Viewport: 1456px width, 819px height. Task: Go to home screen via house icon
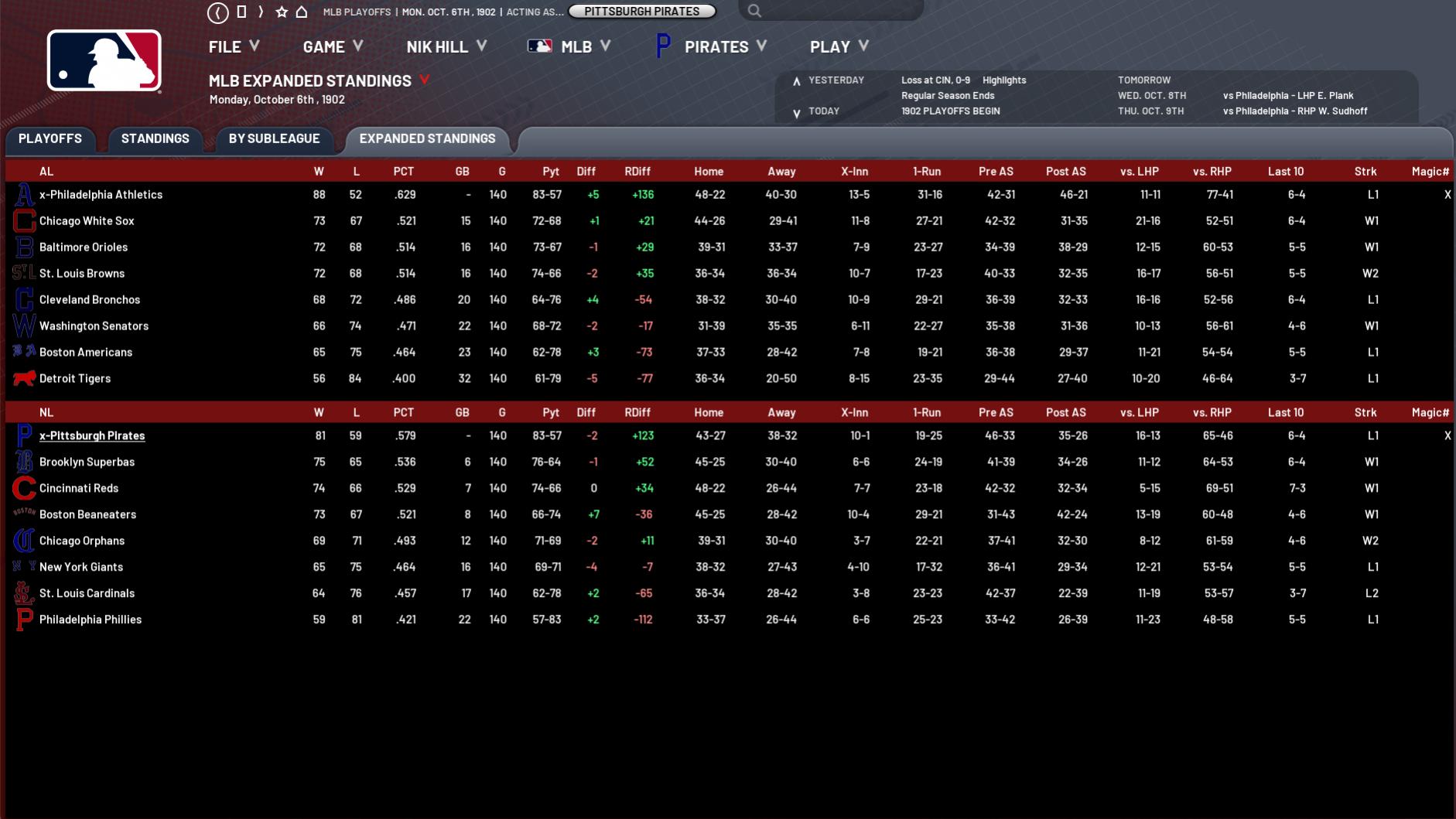tap(302, 12)
